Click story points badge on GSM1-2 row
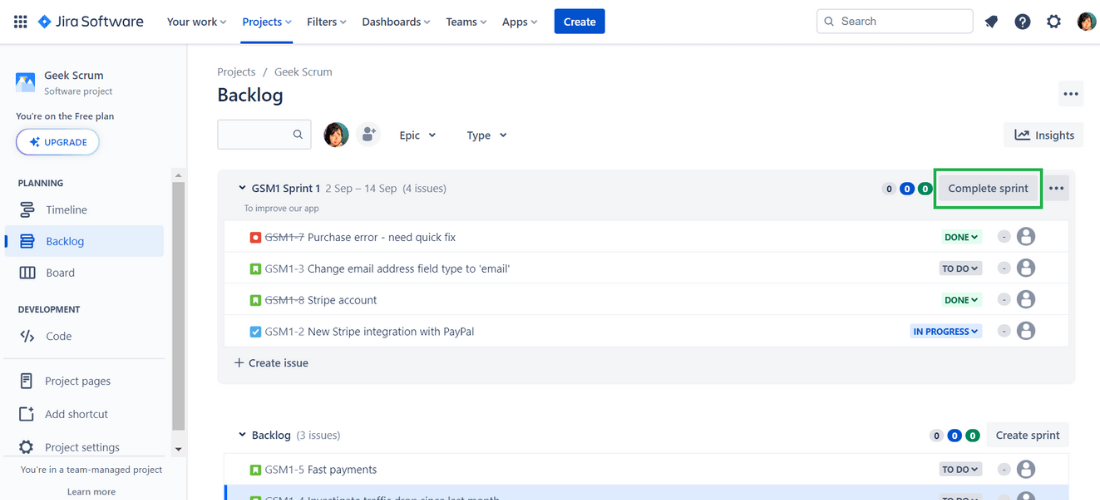The width and height of the screenshot is (1100, 500). (1004, 331)
